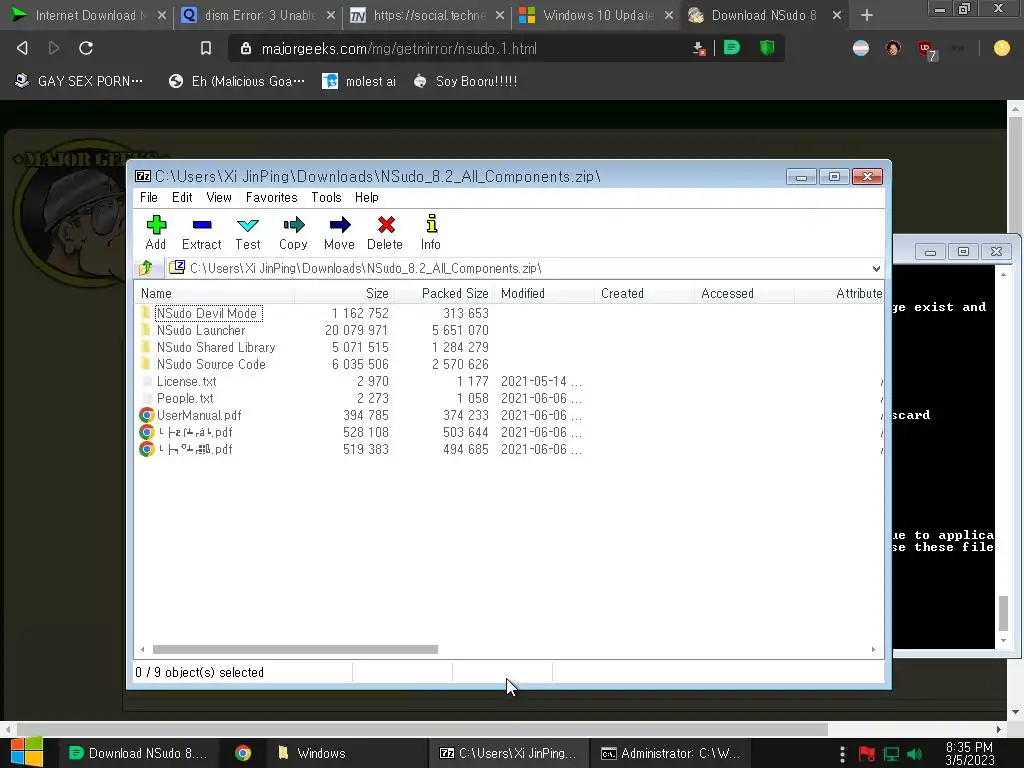The width and height of the screenshot is (1024, 768).
Task: Switch to Administrator command prompt taskbar button
Action: pos(670,753)
